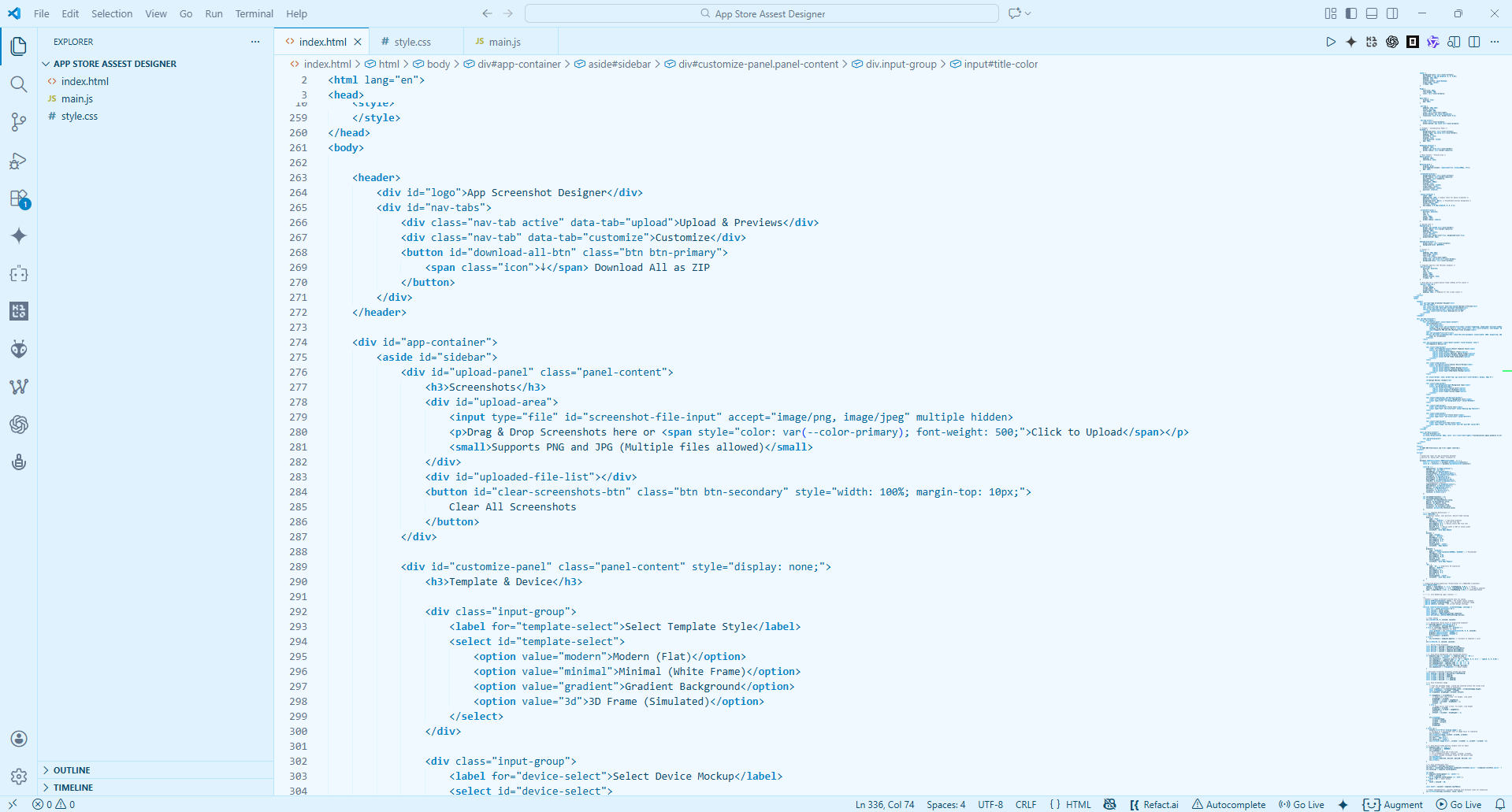Change encoding via UTF-8
This screenshot has width=1512, height=812.
tap(990, 804)
